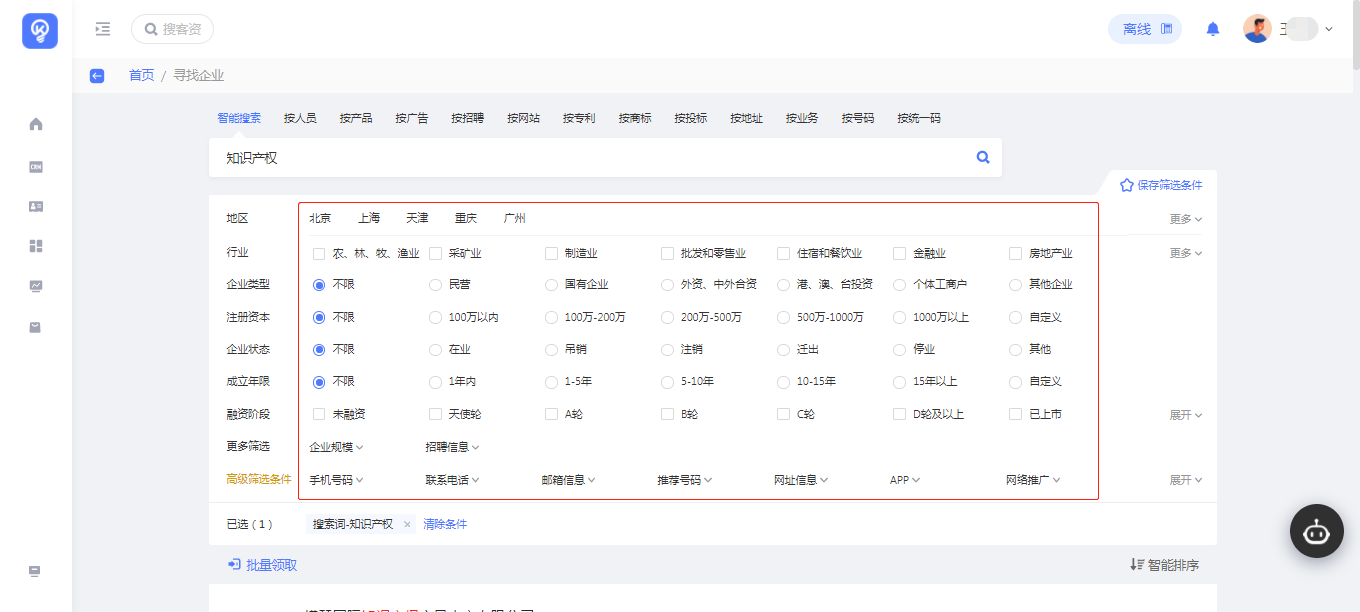
Task: Open the 招聘信息 dropdown
Action: tap(452, 447)
